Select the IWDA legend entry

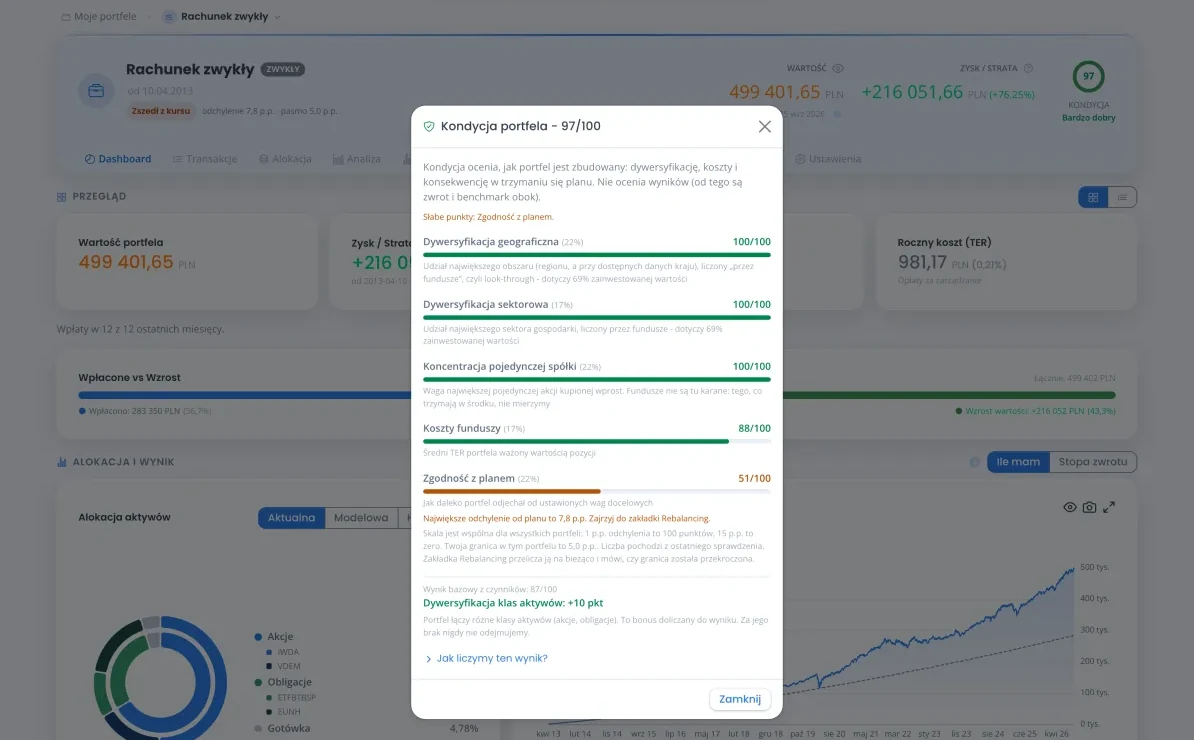283,652
